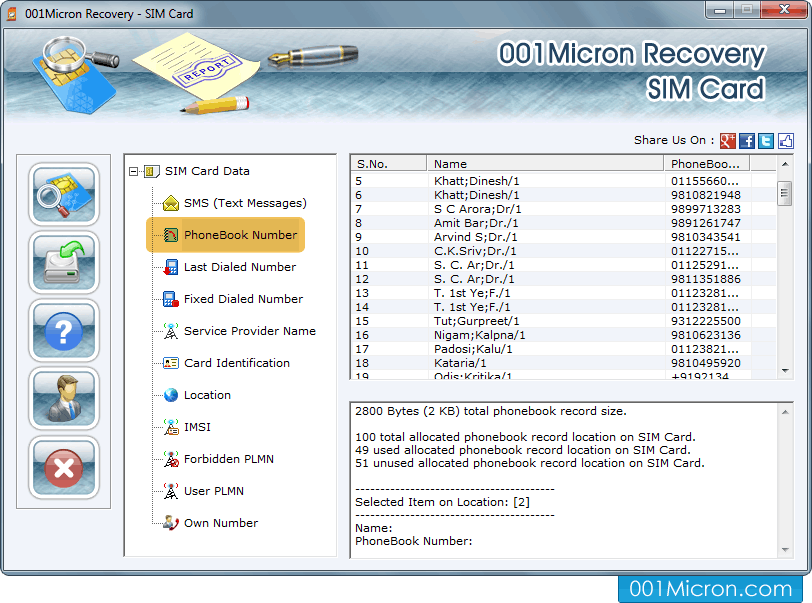Click the phonebook list scroll down arrow

(x=785, y=370)
